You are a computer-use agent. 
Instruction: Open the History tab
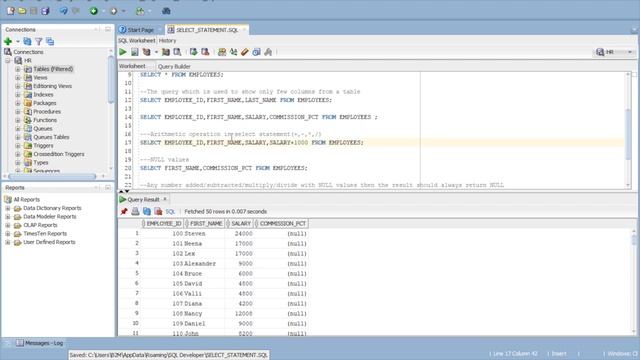pos(167,40)
